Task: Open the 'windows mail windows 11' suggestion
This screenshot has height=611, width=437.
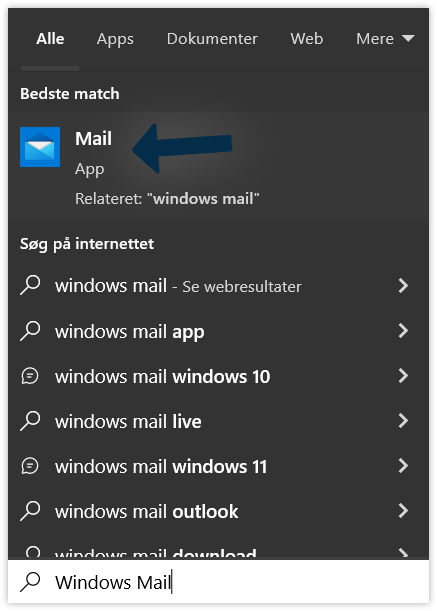Action: [218, 466]
